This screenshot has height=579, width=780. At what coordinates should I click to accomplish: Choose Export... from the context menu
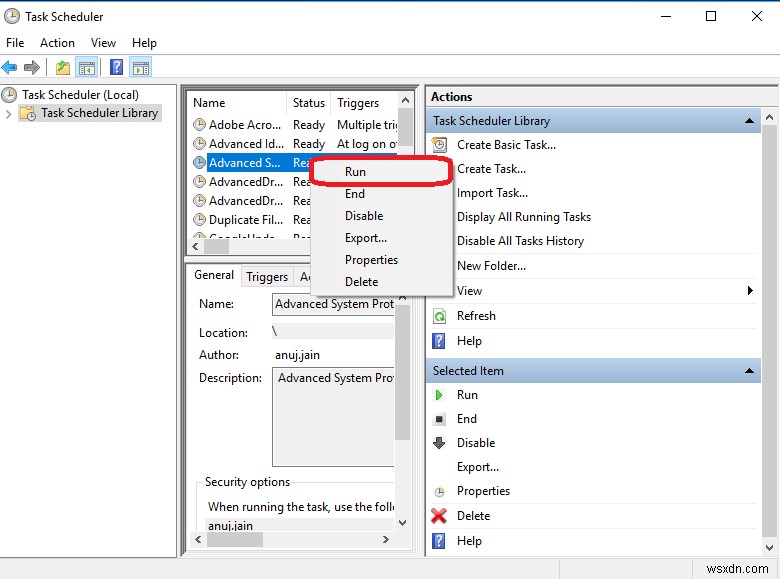381,238
